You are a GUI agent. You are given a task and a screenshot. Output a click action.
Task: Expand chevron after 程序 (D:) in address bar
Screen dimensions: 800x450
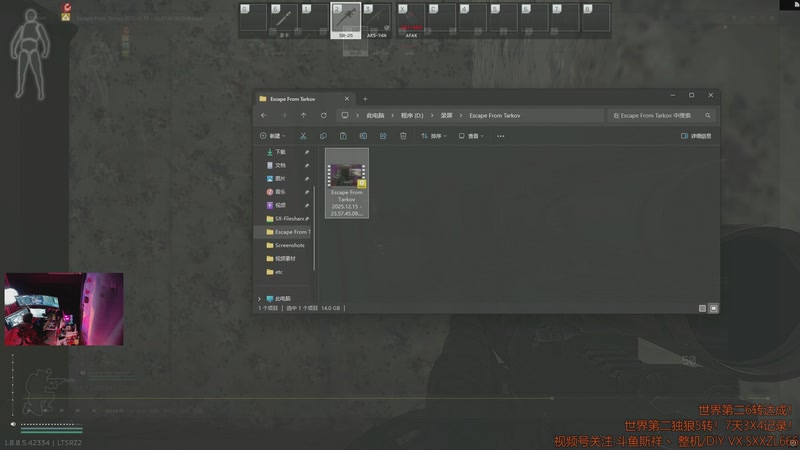click(432, 115)
